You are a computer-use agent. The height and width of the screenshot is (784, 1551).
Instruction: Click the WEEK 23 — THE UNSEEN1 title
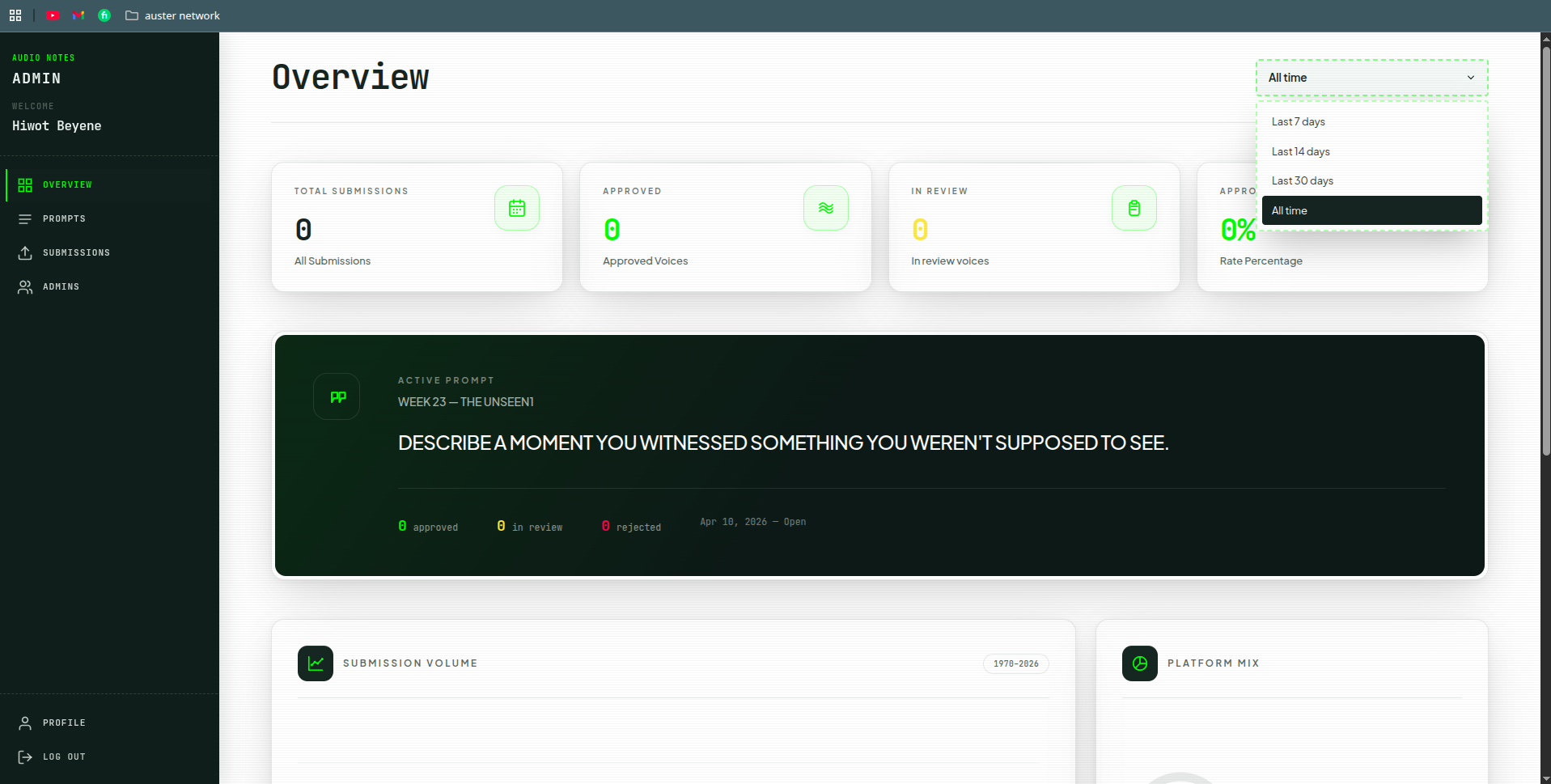point(466,402)
